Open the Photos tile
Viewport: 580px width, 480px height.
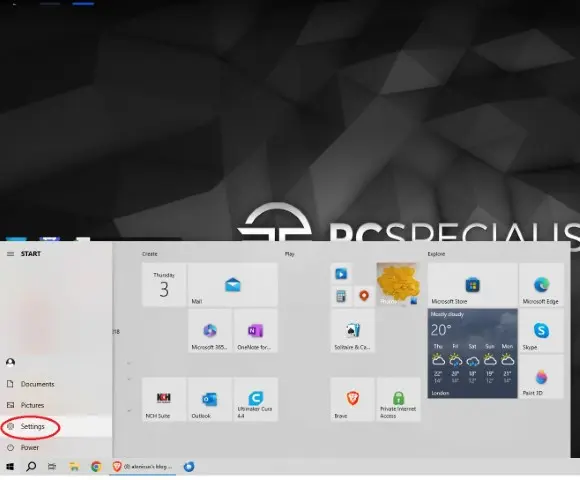click(398, 284)
